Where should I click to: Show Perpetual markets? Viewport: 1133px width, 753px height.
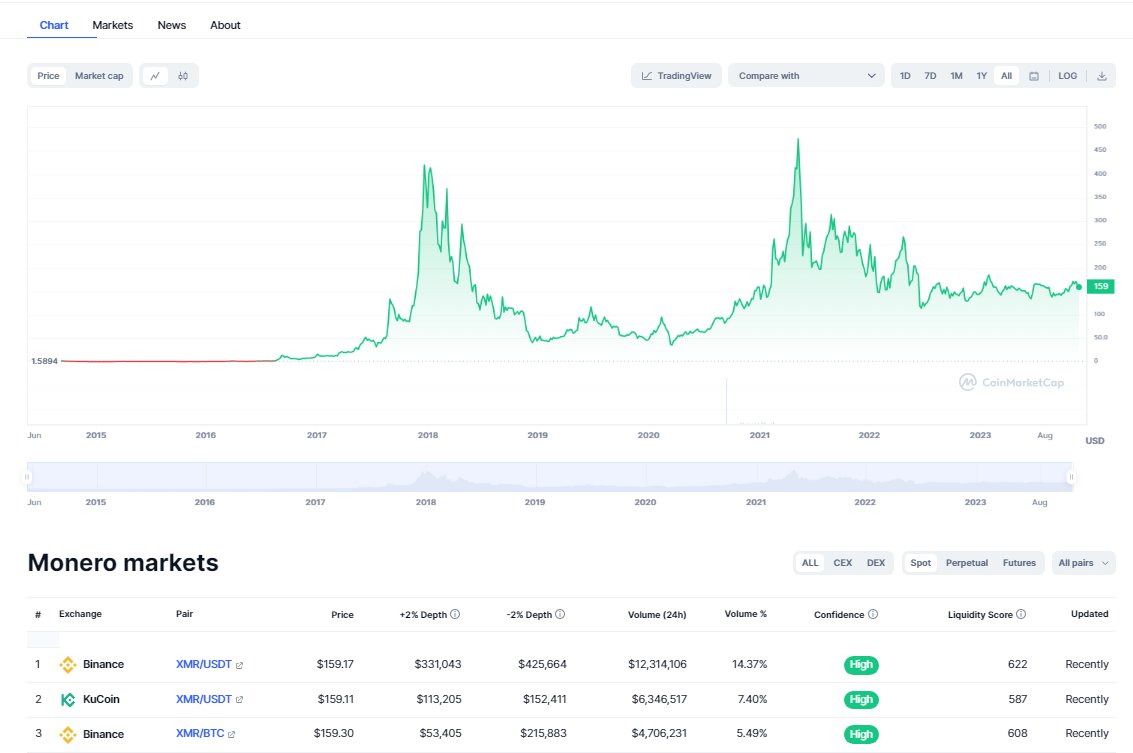(967, 563)
